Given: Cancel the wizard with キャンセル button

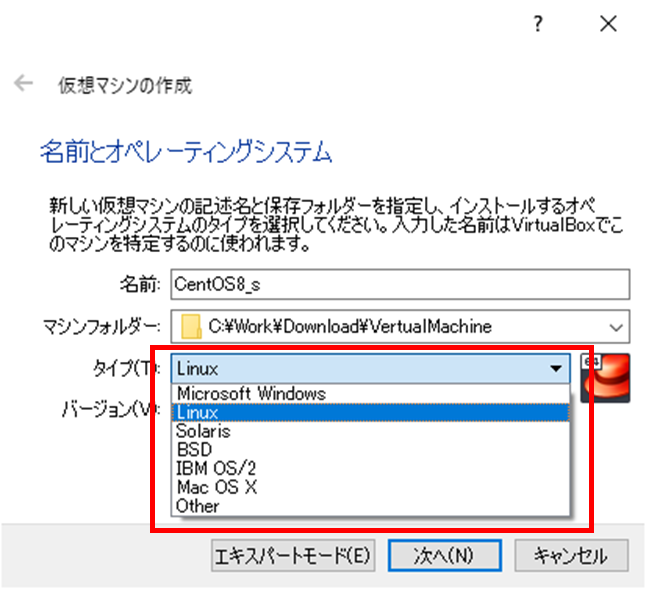Looking at the screenshot, I should click(571, 556).
